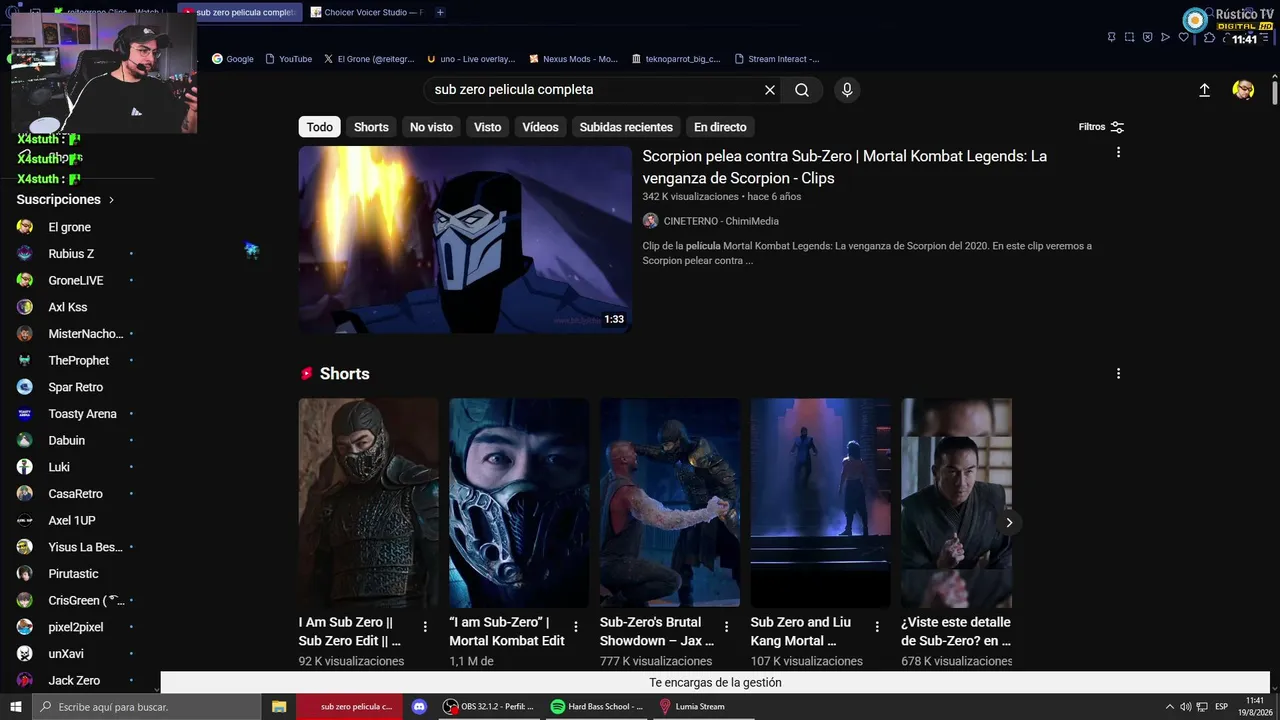Select the Todo filter chip
Screen dimensions: 1280x720
click(320, 127)
